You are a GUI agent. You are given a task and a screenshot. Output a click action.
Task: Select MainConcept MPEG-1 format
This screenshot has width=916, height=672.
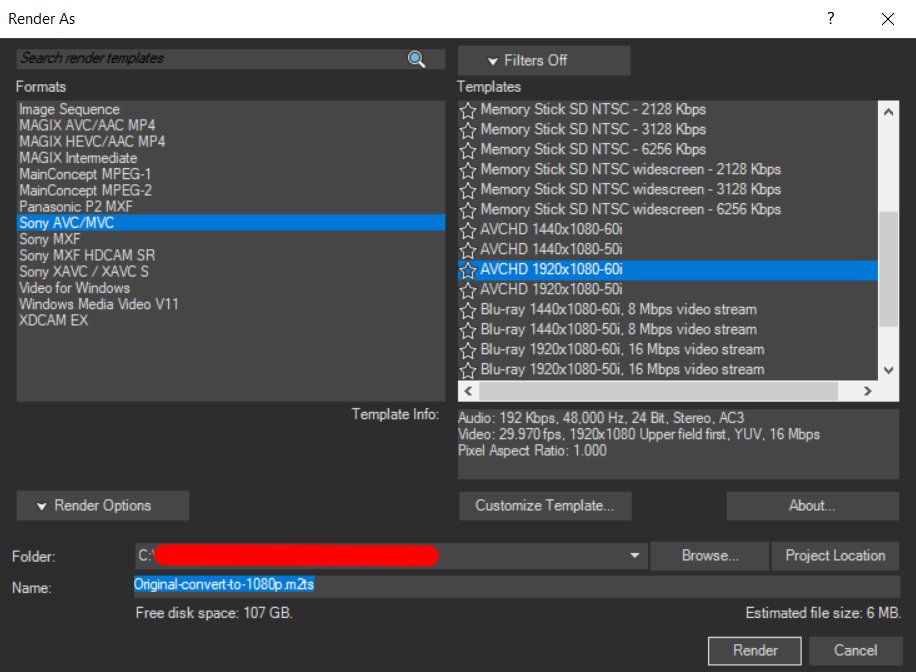(231, 174)
